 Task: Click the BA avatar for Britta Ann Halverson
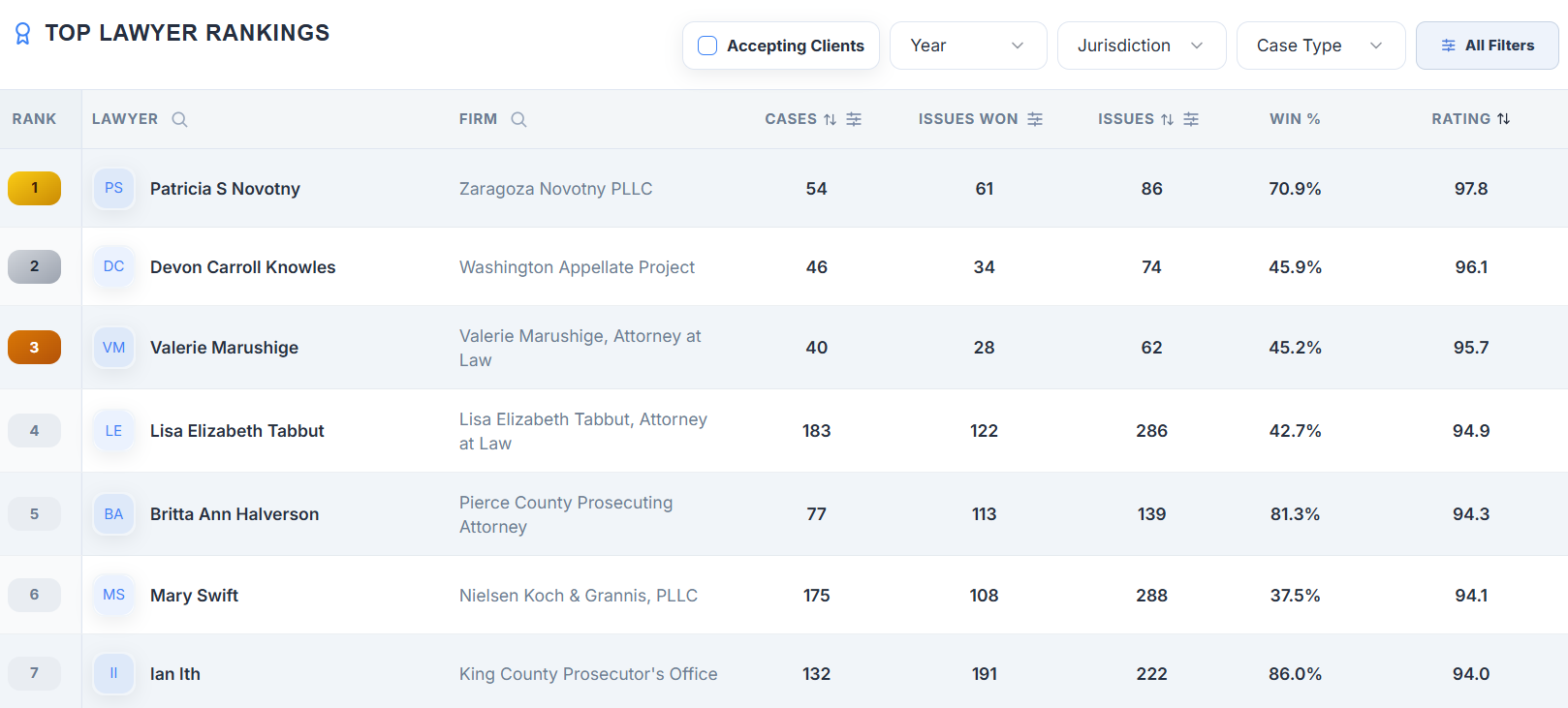pos(113,514)
